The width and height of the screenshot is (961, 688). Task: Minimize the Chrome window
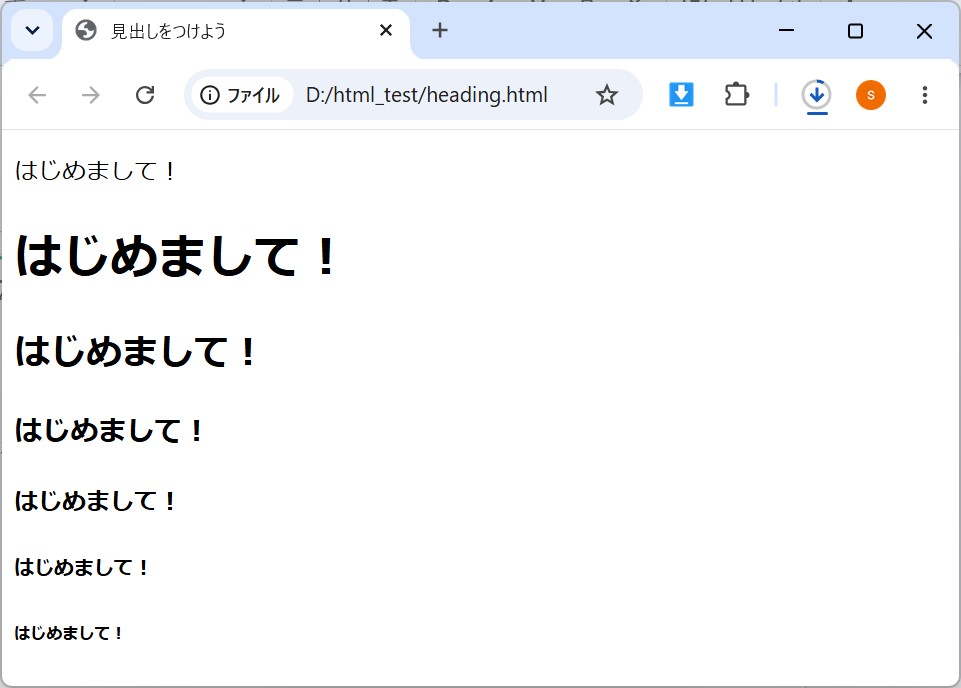(786, 30)
